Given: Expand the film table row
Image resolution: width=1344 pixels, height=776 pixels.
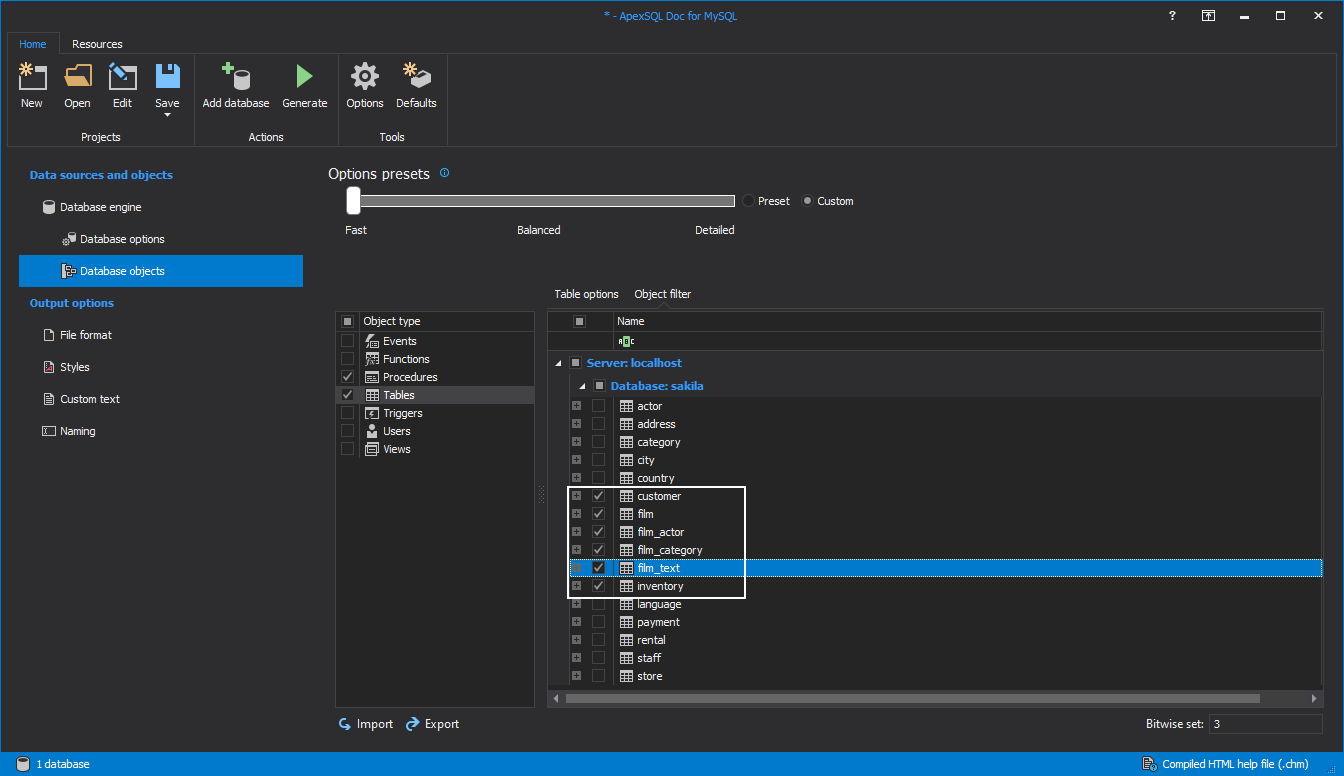Looking at the screenshot, I should coord(576,514).
